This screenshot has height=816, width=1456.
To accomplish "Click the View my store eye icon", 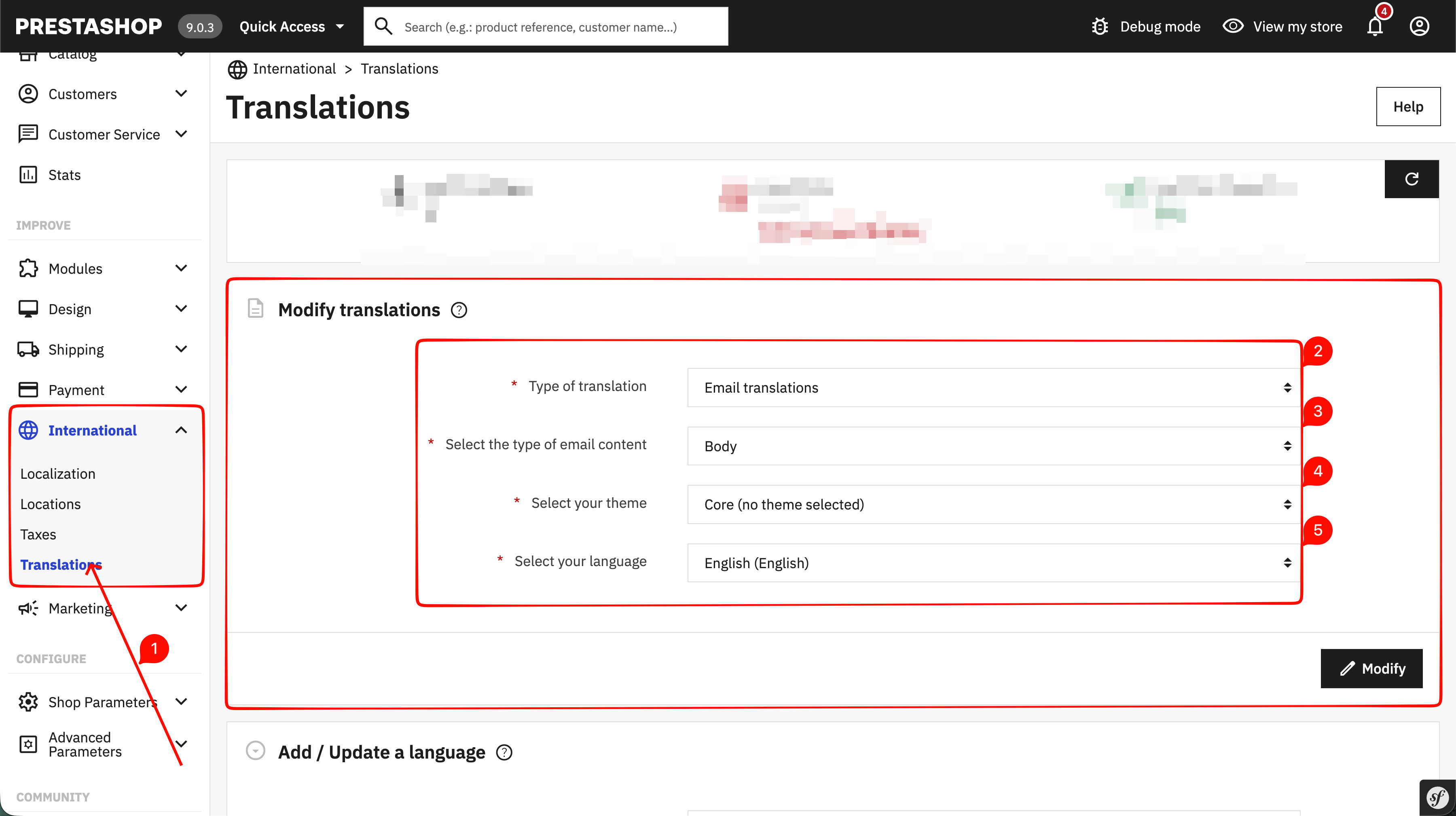I will [1233, 27].
